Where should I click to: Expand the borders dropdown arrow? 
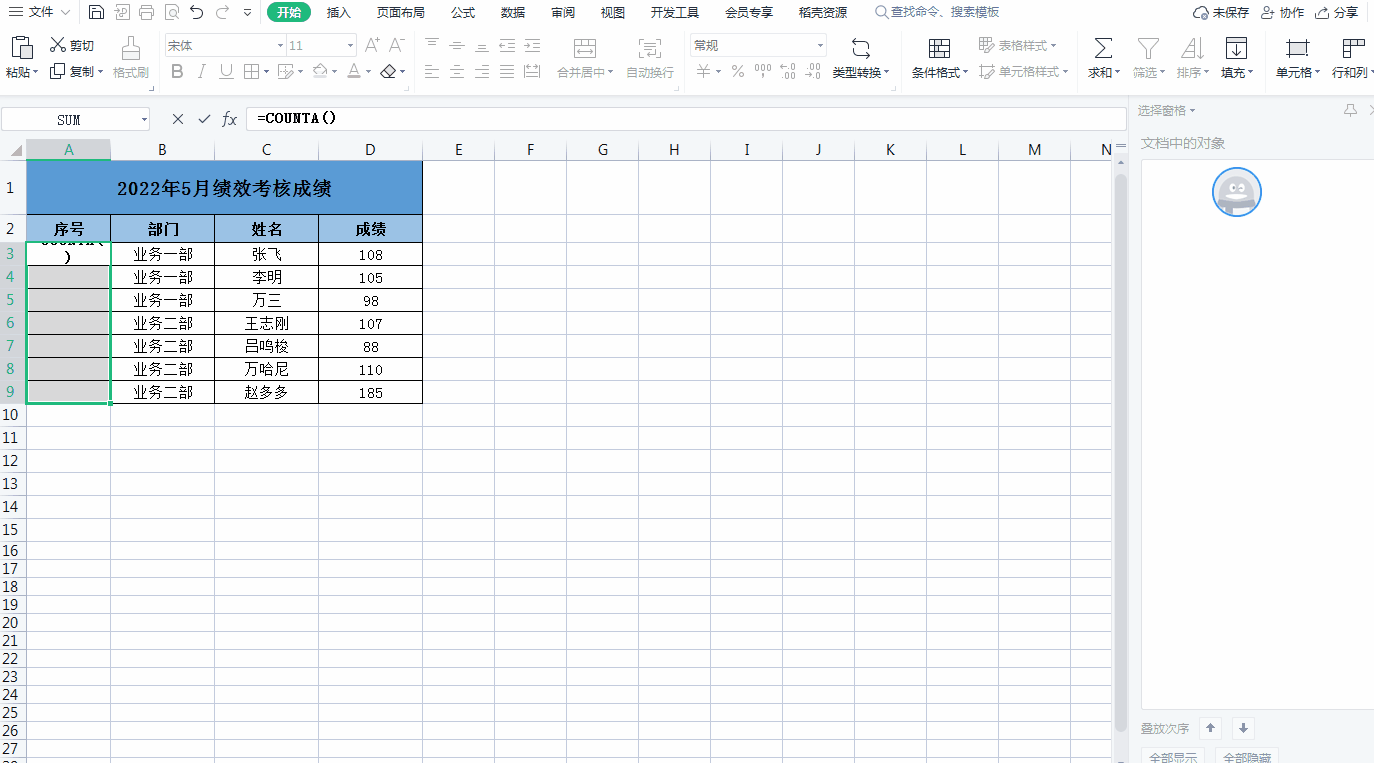pyautogui.click(x=265, y=72)
